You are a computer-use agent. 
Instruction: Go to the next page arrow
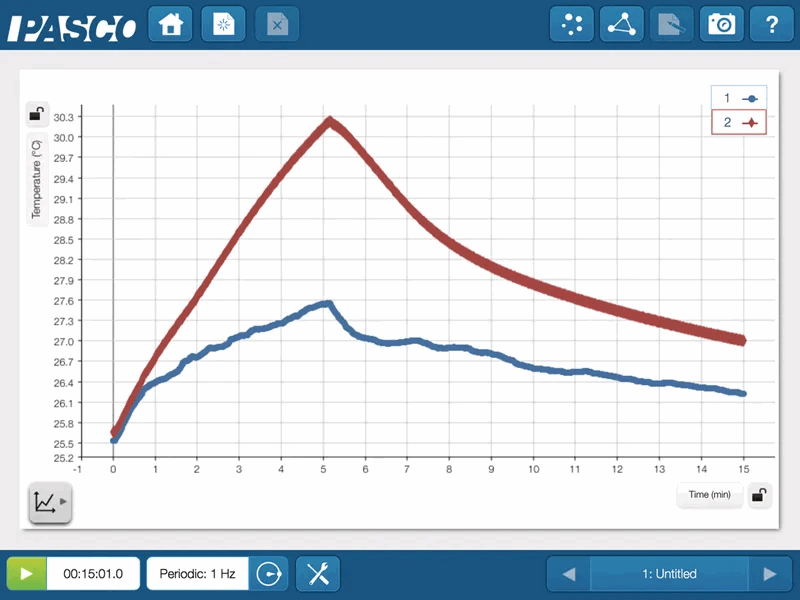[769, 574]
